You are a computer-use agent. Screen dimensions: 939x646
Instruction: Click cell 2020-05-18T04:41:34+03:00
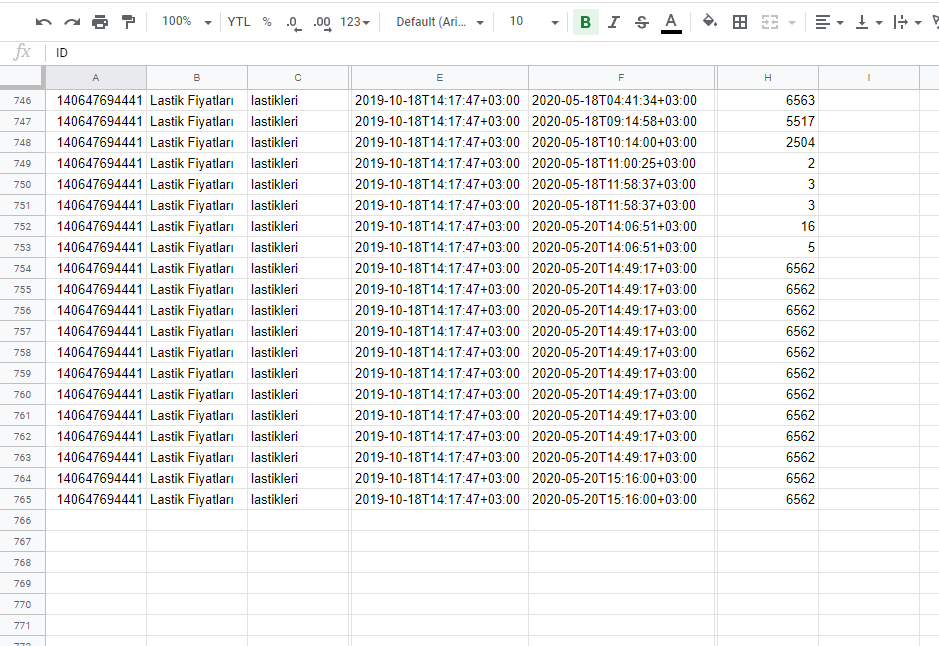[x=621, y=101]
